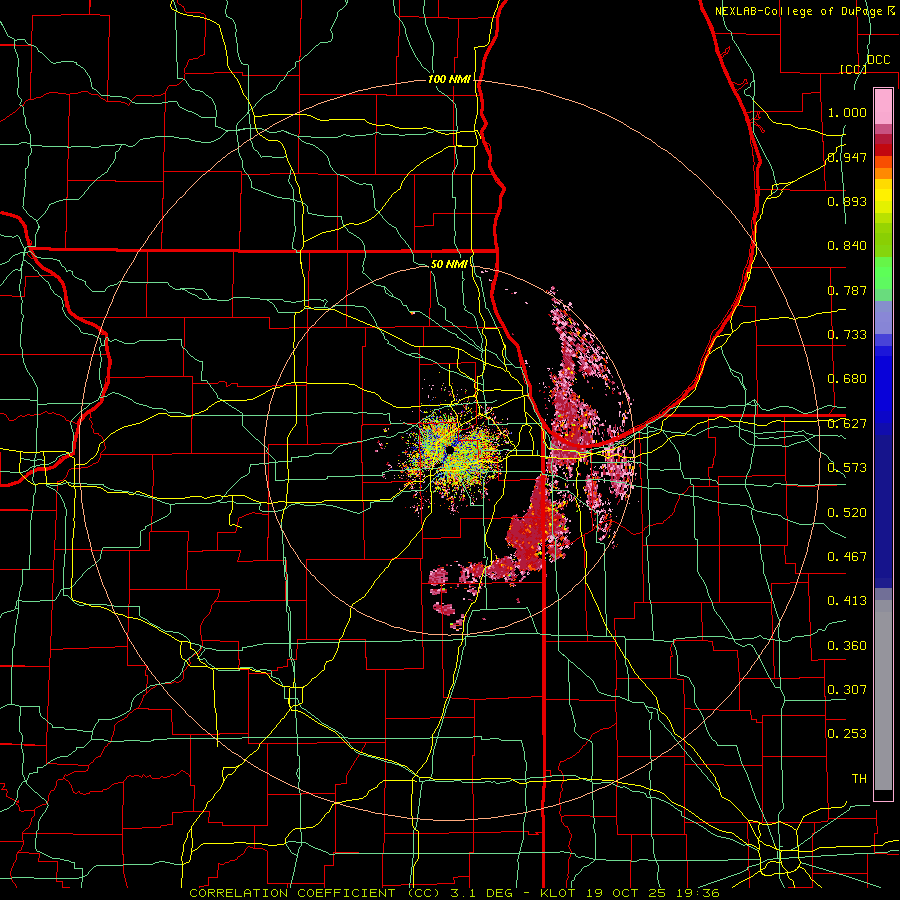900x900 pixels.
Task: Click the 0.520 scale value label
Action: [847, 513]
